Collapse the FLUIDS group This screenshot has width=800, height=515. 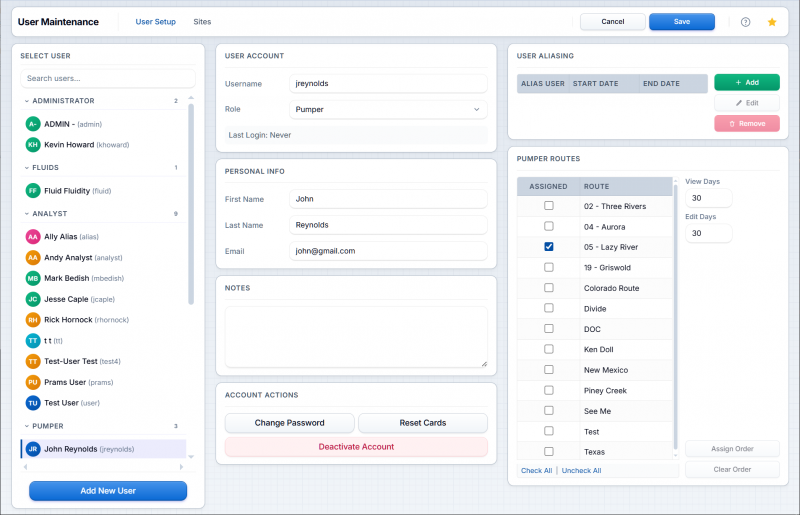(27, 167)
